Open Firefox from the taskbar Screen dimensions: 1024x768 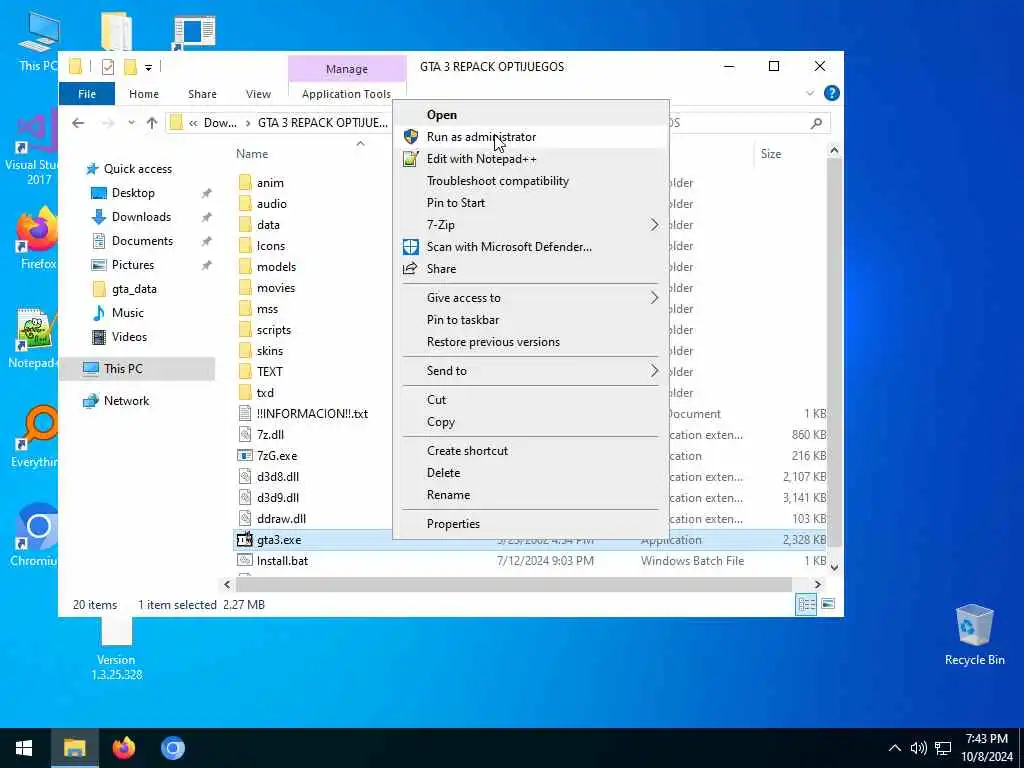pos(123,748)
